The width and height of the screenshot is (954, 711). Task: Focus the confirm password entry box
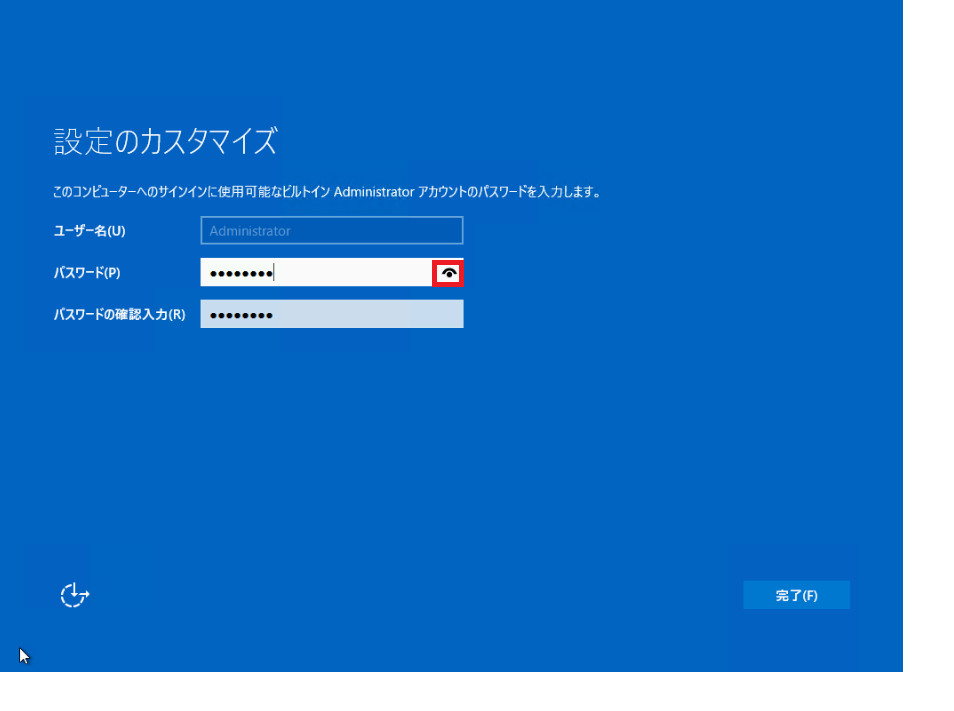pos(330,313)
